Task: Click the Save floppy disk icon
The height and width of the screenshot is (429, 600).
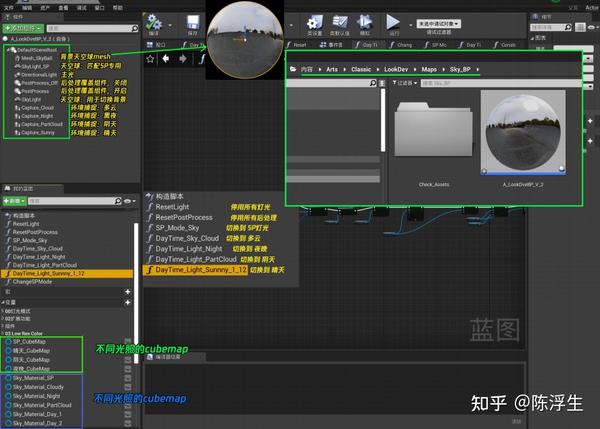Action: [x=192, y=22]
